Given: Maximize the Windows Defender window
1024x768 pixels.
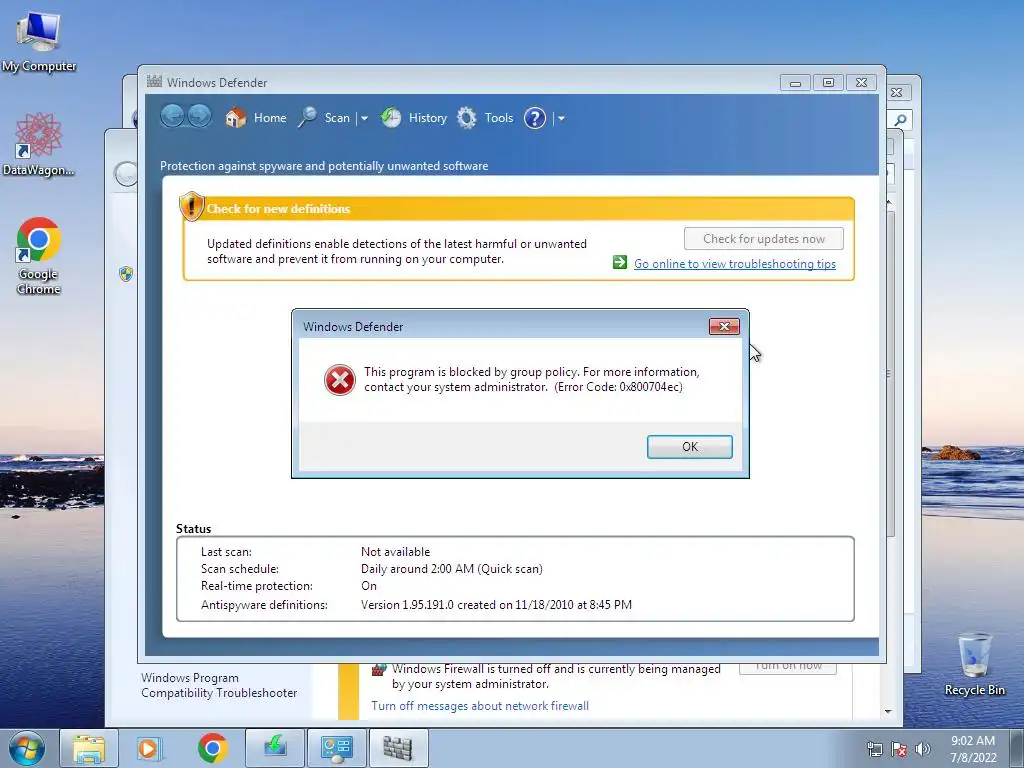Looking at the screenshot, I should point(828,83).
